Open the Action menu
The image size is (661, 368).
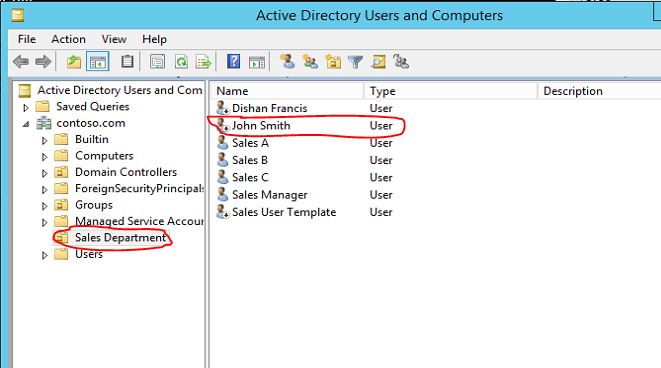coord(68,39)
